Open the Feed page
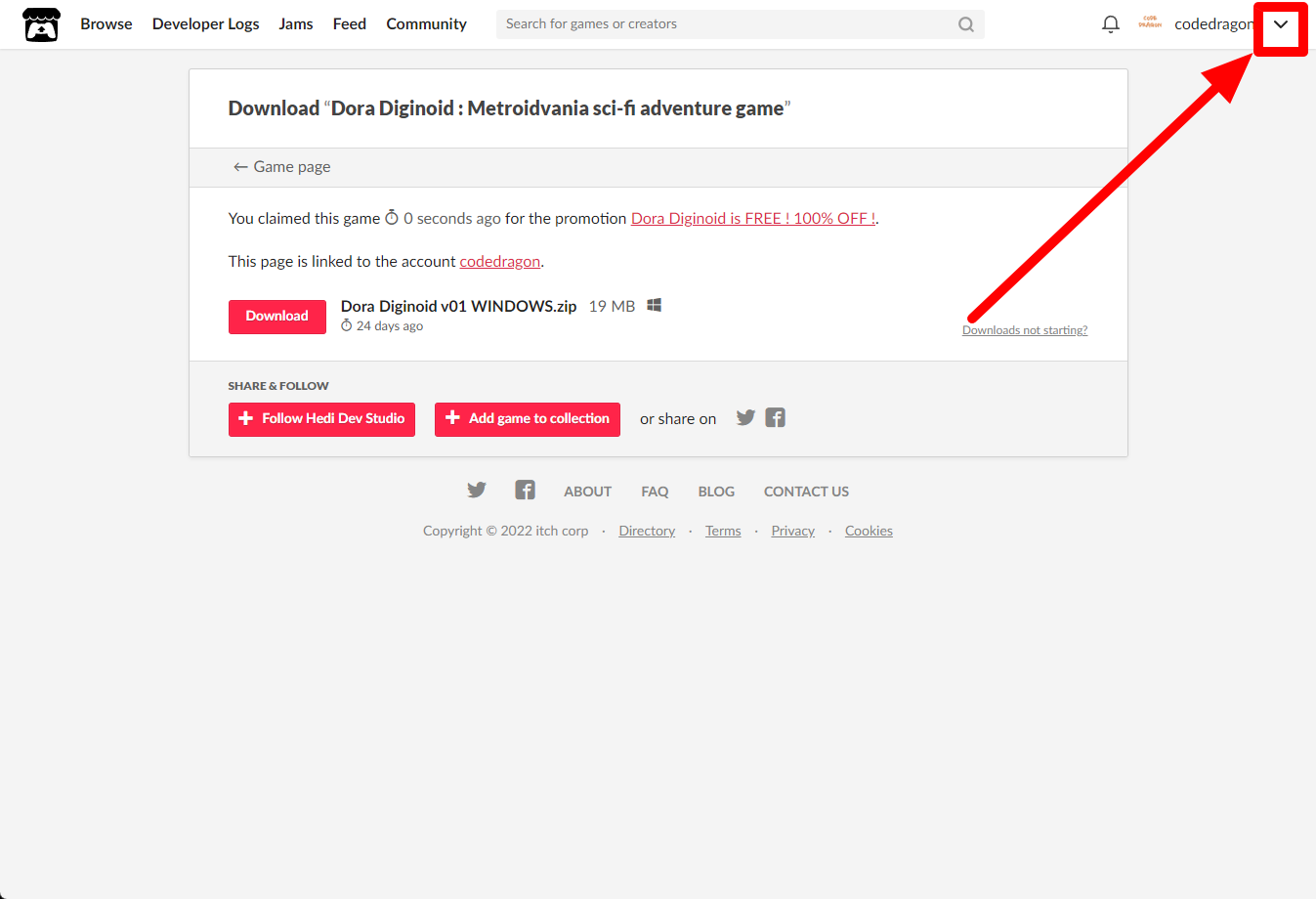 pos(350,24)
